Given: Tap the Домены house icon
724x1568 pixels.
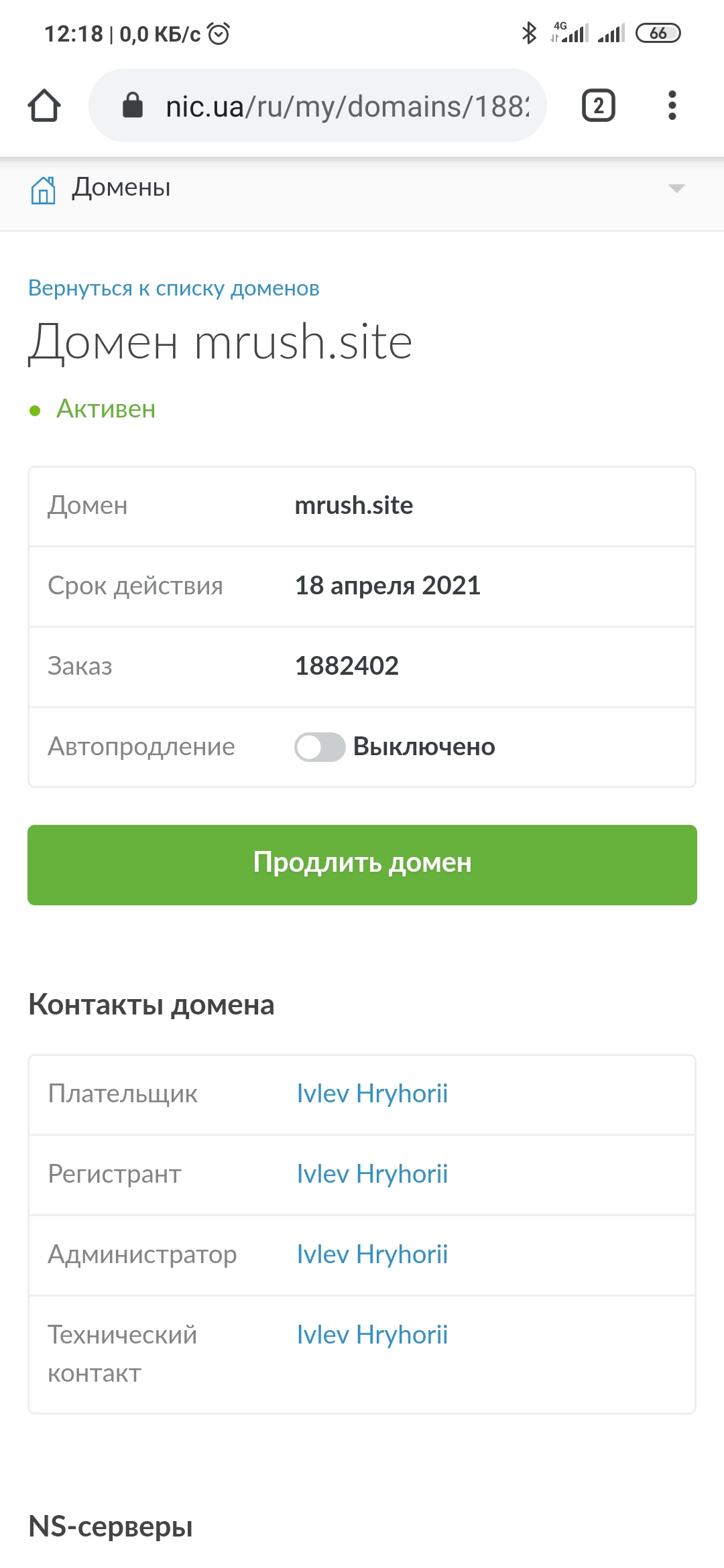Looking at the screenshot, I should coord(44,190).
